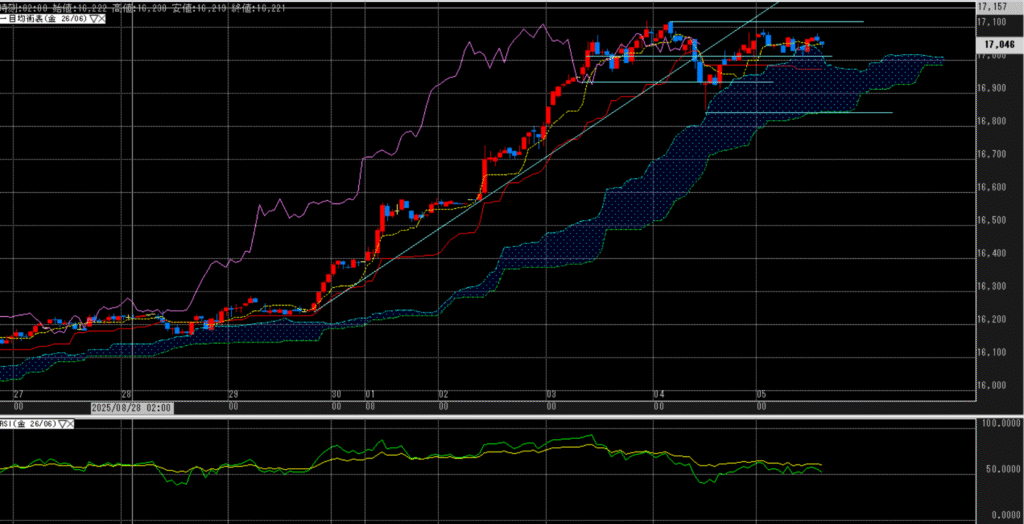Screen dimensions: 1024x524
Task: Click the 16,500 price axis label
Action: click(994, 220)
